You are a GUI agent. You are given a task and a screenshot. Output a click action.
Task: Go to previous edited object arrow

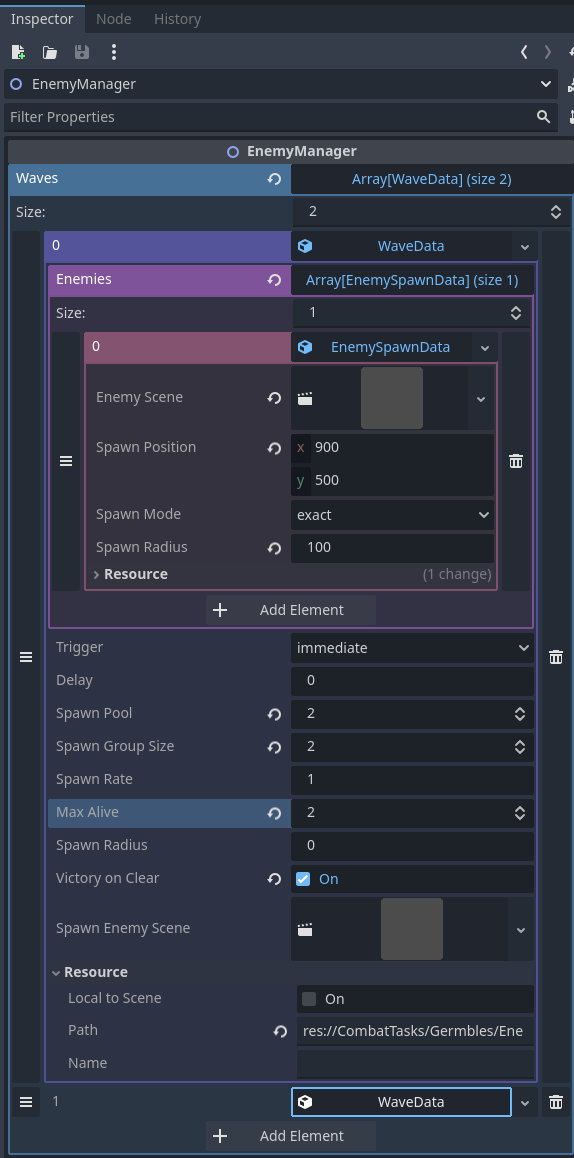pyautogui.click(x=524, y=52)
